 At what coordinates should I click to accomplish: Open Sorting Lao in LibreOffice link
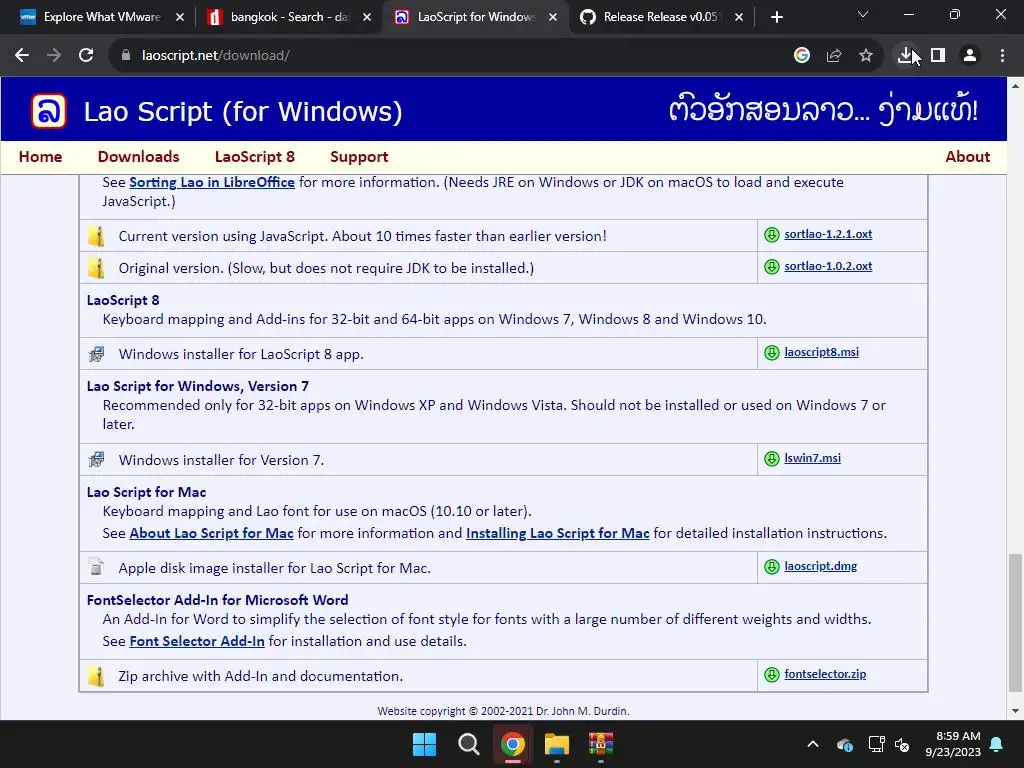pos(212,182)
